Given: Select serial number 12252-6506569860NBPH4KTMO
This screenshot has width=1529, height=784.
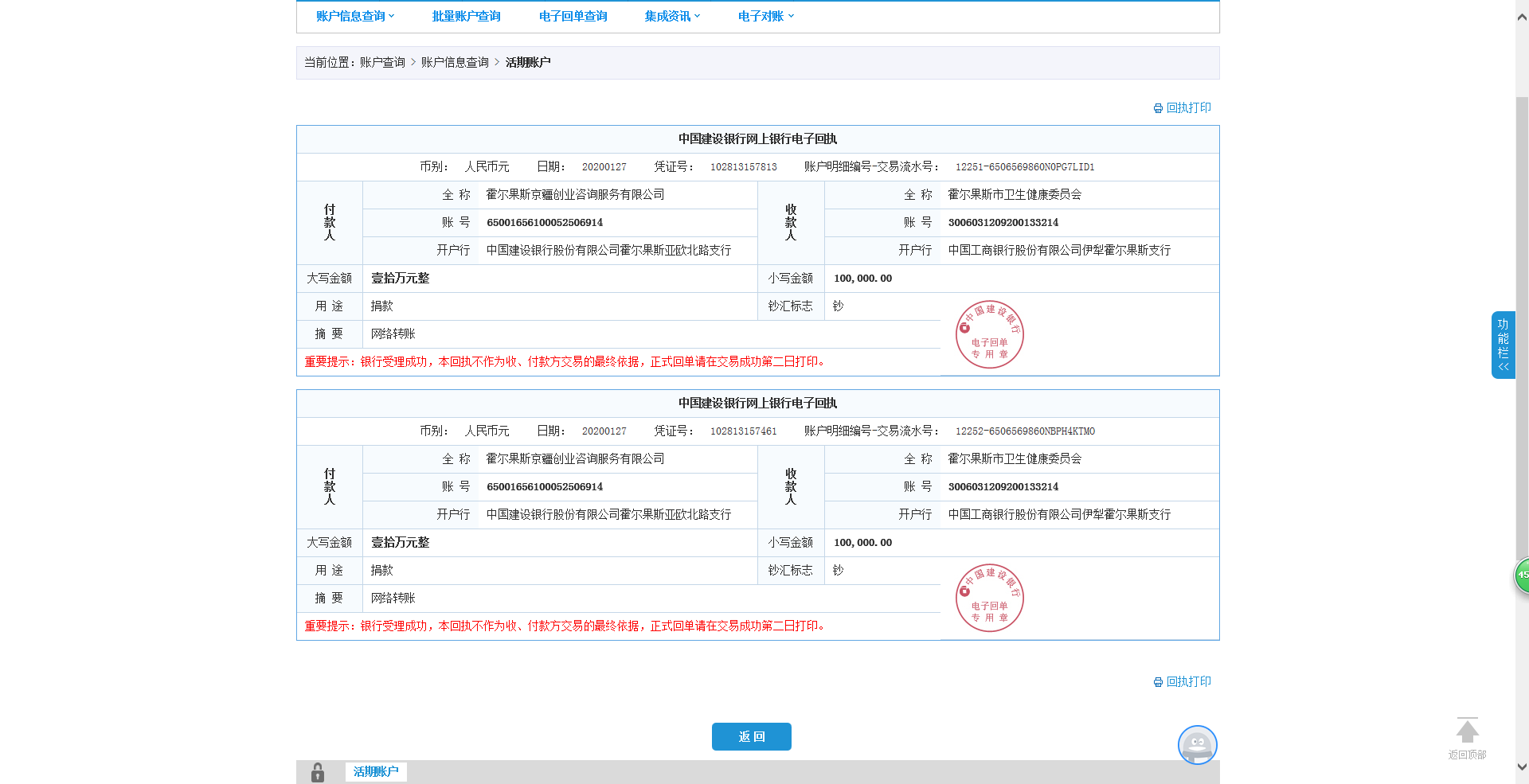Looking at the screenshot, I should tap(1025, 431).
